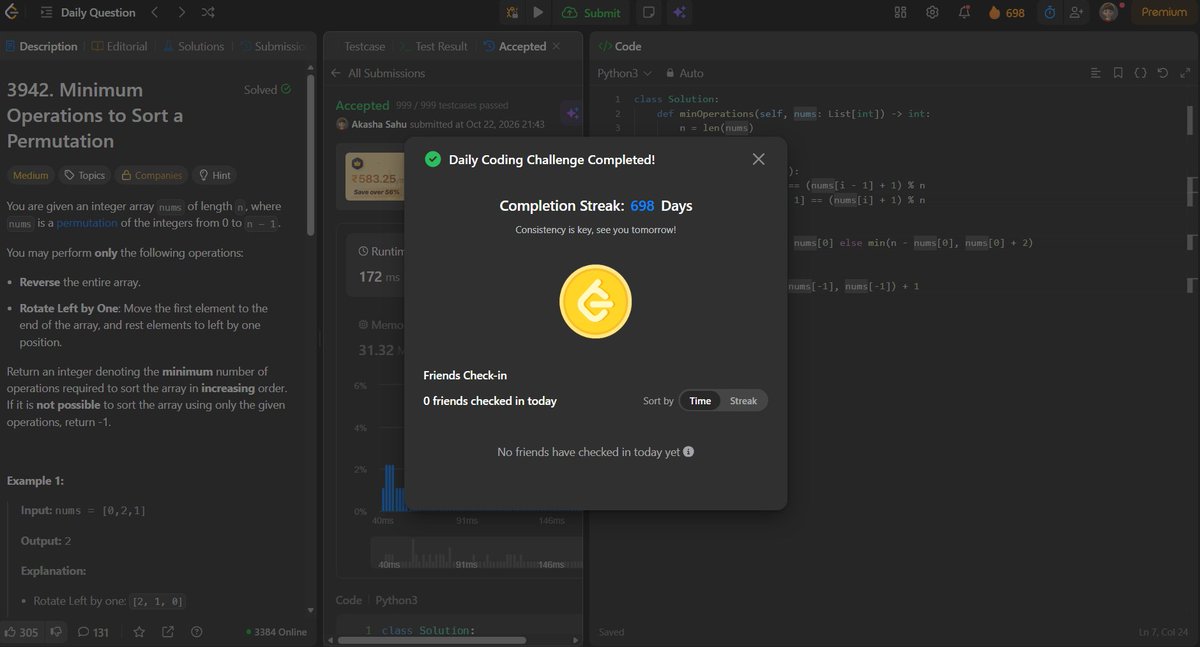Run the code with the play icon
1200x647 pixels.
click(538, 12)
